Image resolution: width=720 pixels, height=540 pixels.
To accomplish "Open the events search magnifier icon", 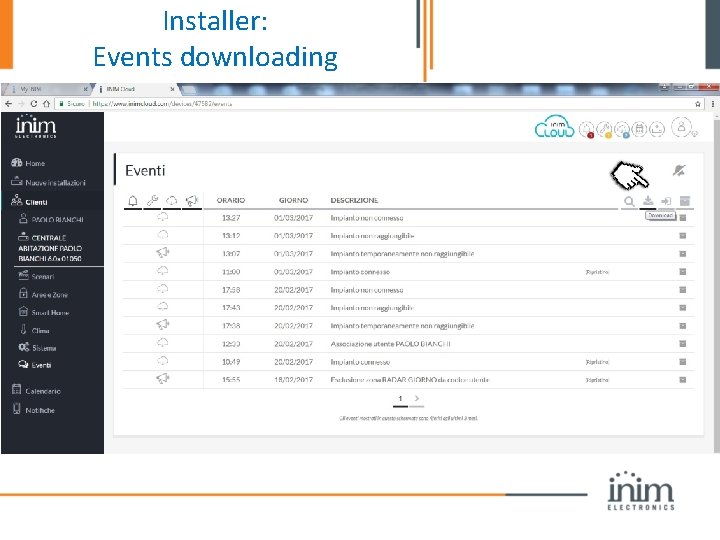I will [629, 201].
